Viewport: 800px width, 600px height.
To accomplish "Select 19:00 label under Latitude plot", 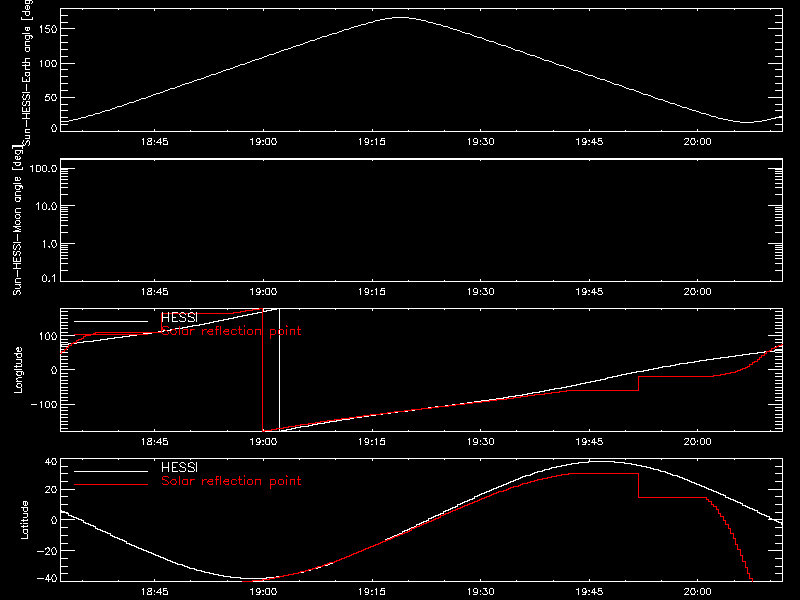I will (263, 592).
